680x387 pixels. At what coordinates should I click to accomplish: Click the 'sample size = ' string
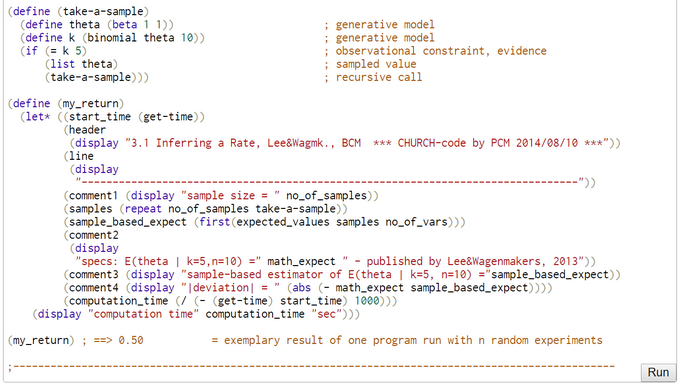pos(230,196)
